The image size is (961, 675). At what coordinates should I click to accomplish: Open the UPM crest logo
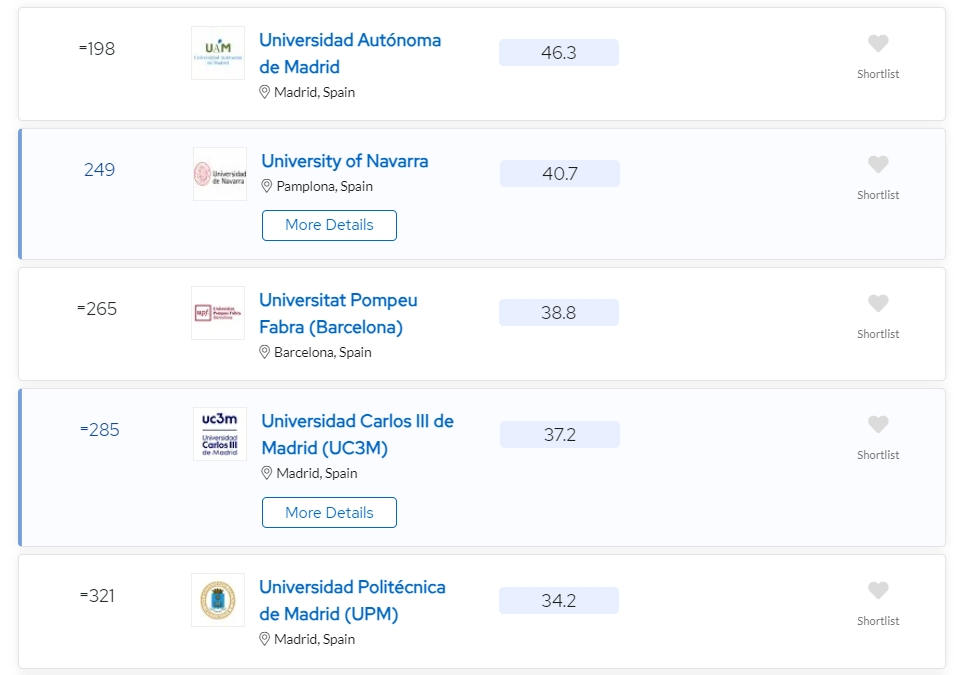pos(218,600)
